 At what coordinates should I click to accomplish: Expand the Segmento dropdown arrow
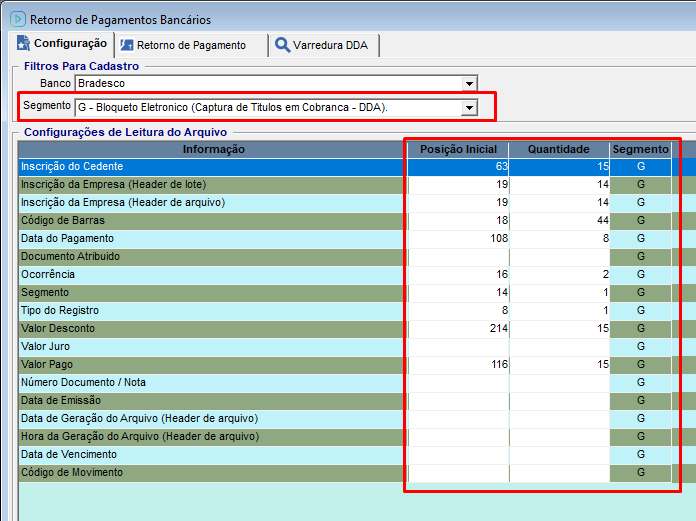(468, 107)
